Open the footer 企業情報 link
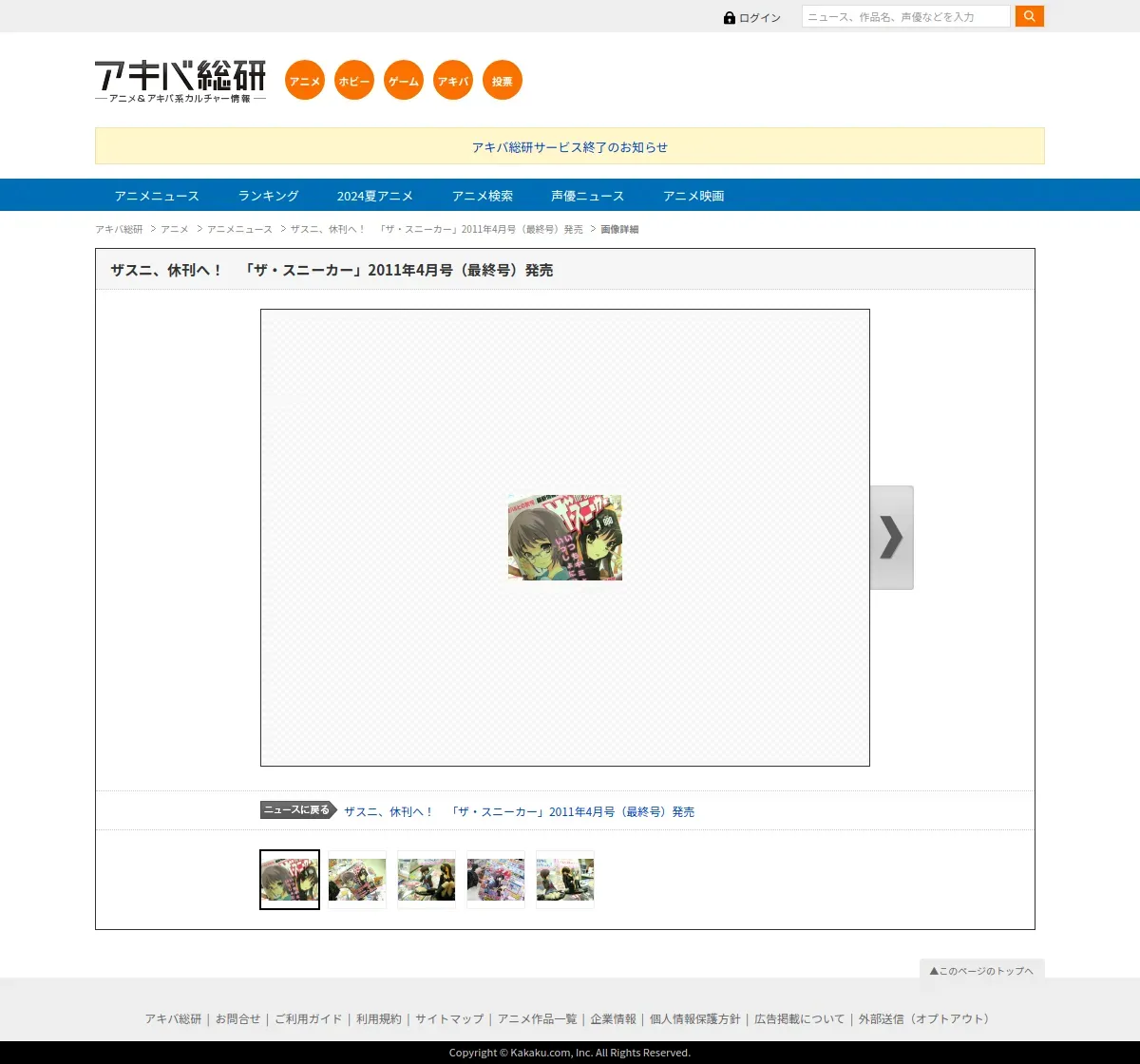 tap(613, 1018)
